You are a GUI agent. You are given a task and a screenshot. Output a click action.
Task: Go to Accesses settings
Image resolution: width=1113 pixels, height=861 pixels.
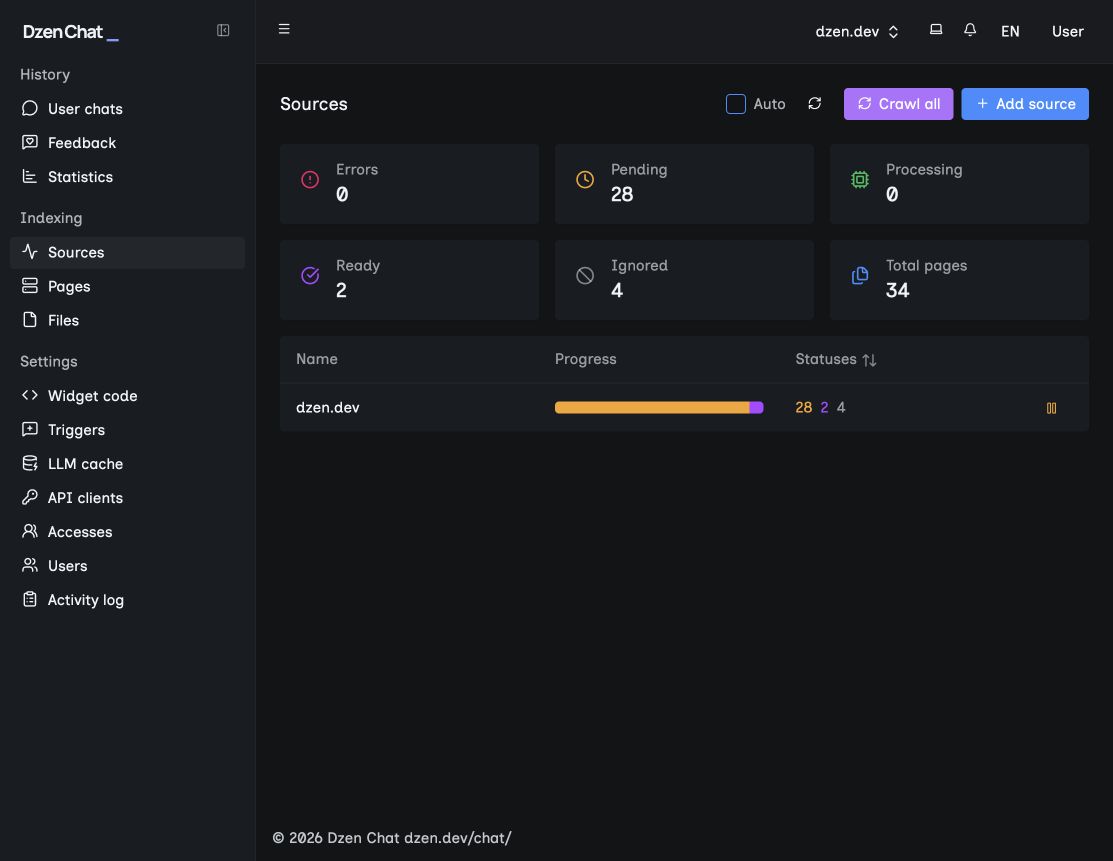[128, 532]
